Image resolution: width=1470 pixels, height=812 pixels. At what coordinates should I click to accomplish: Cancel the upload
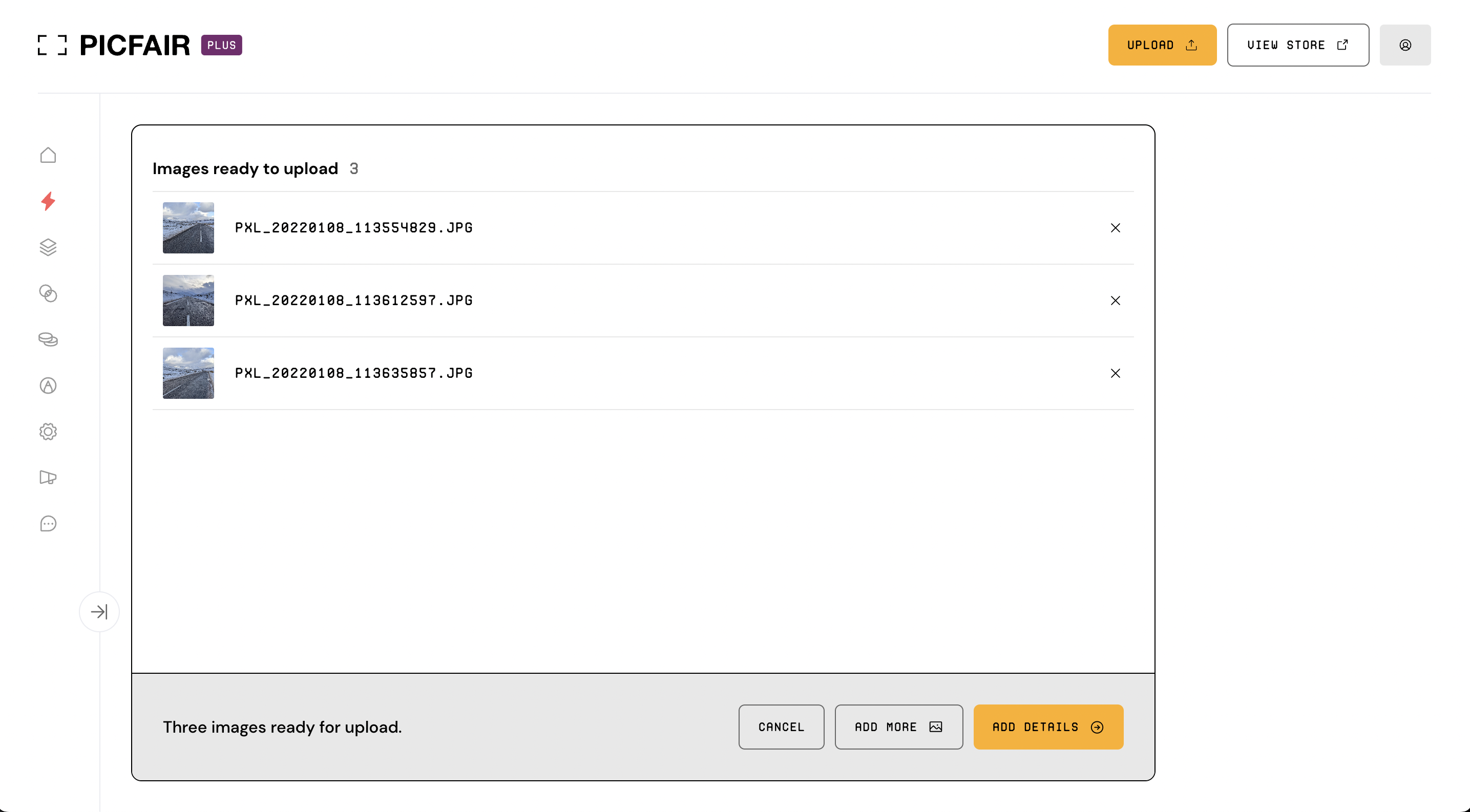[781, 727]
